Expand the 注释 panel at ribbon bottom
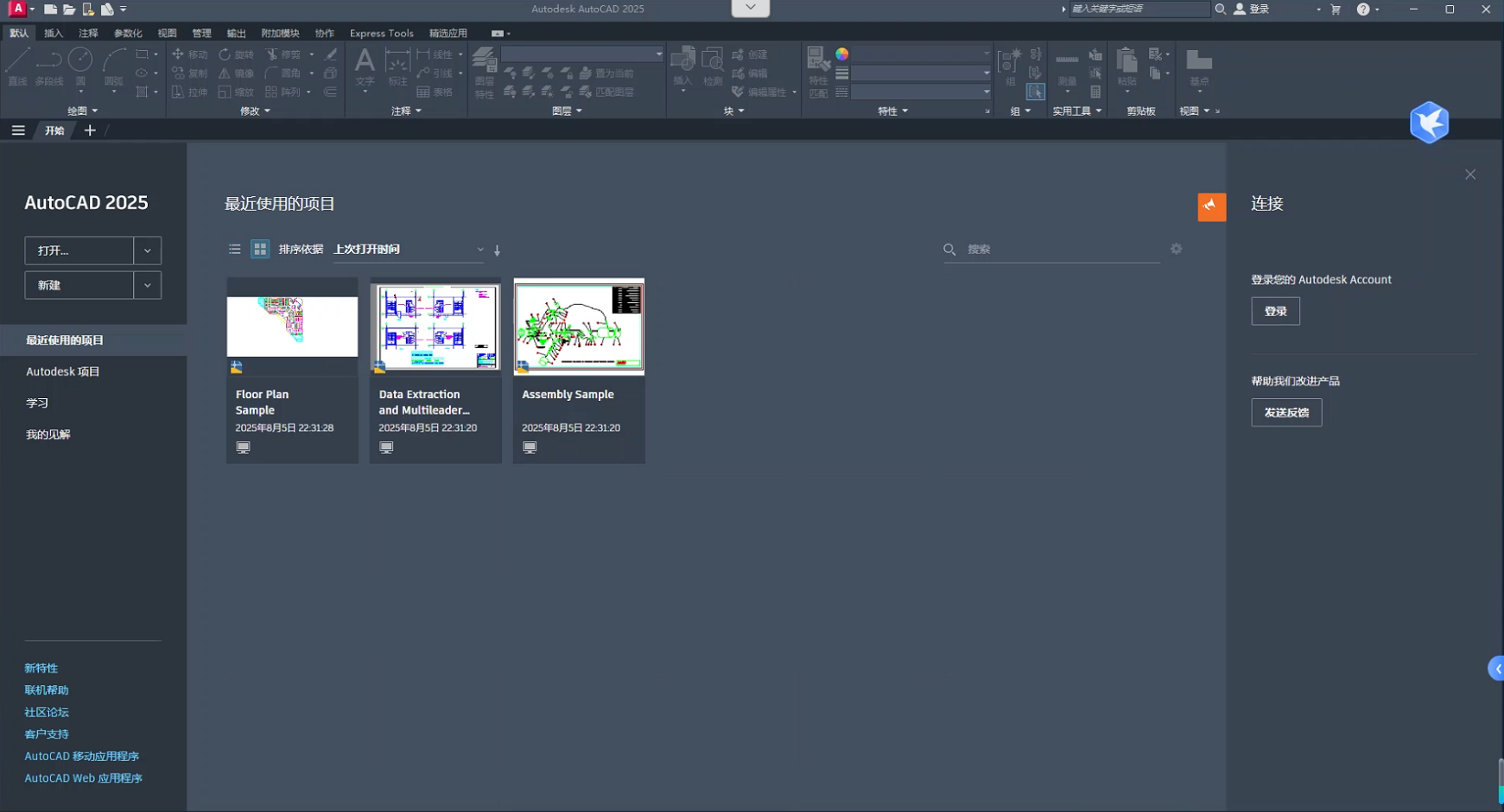The height and width of the screenshot is (812, 1504). click(x=406, y=111)
